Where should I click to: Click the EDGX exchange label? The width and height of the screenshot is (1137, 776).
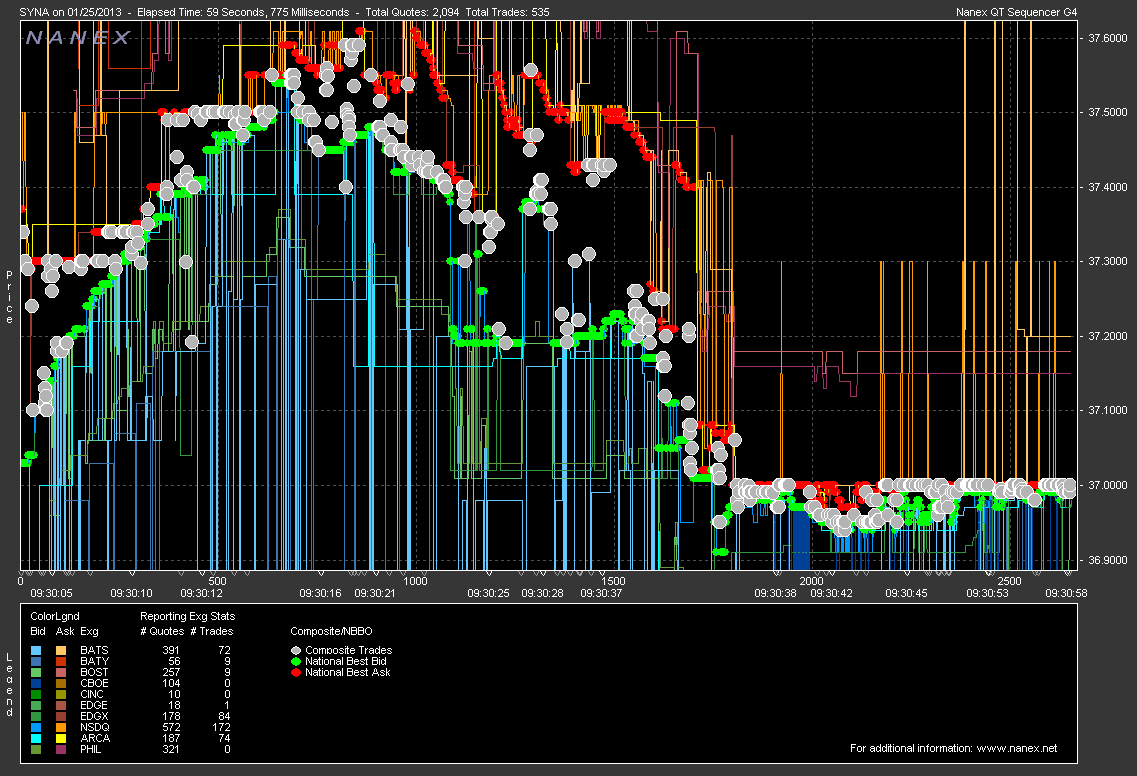point(94,716)
